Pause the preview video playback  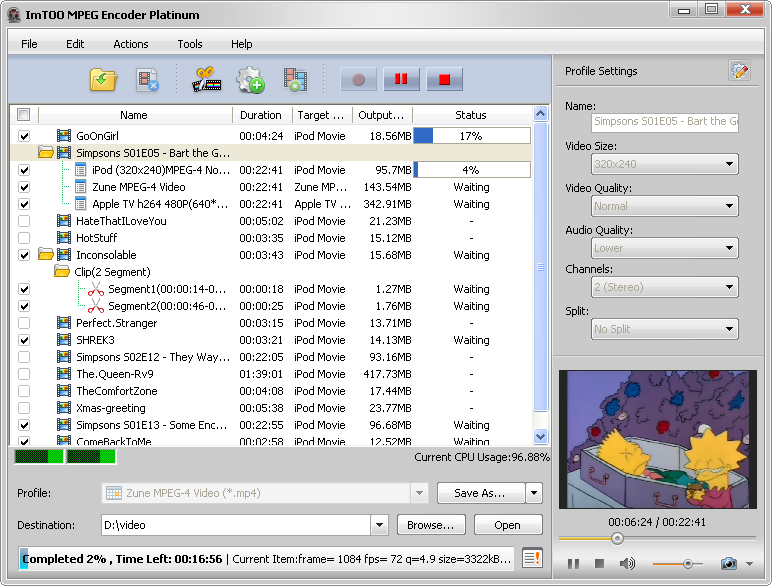(573, 563)
